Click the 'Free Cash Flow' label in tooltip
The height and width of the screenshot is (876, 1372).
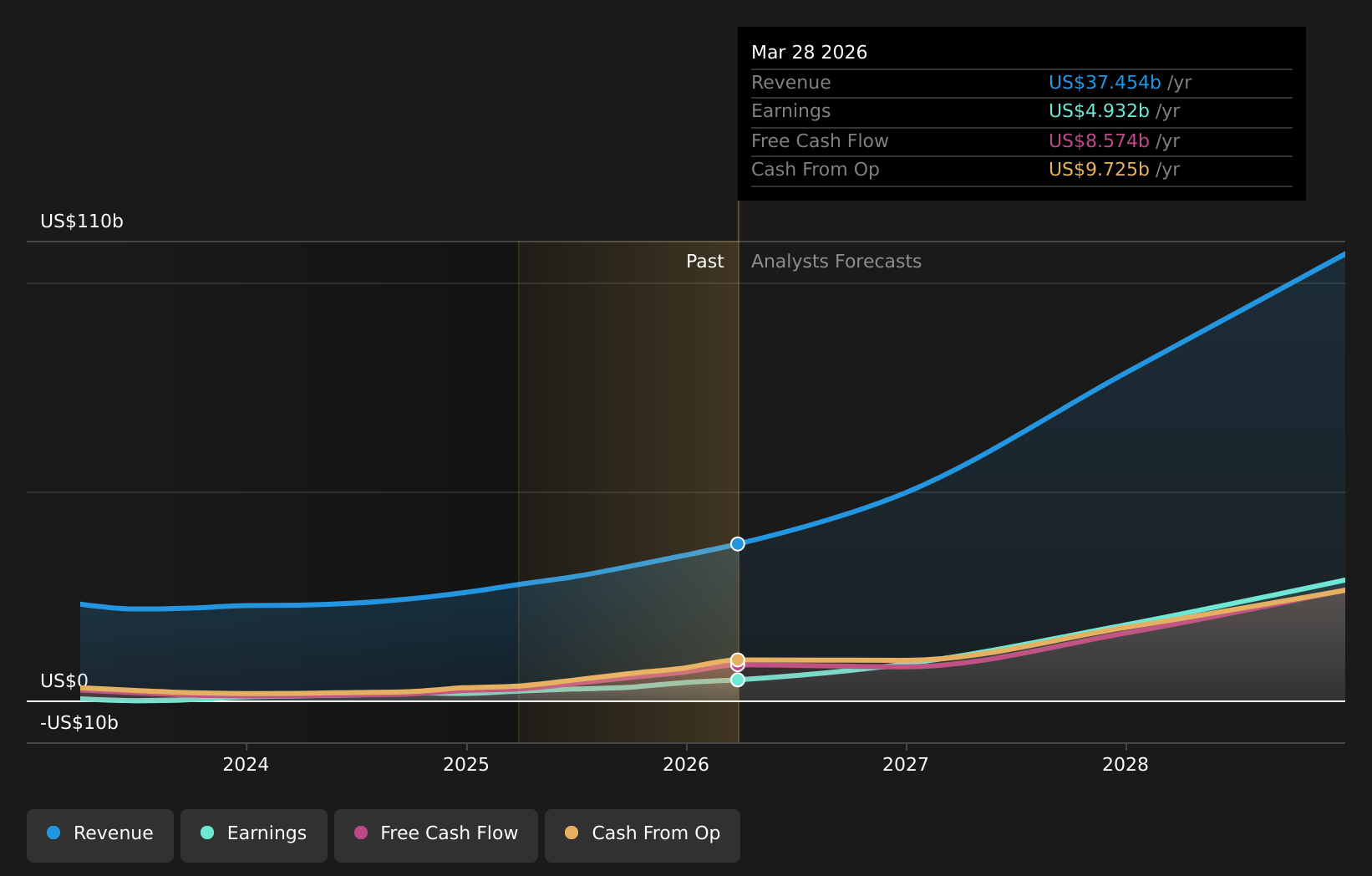click(820, 141)
